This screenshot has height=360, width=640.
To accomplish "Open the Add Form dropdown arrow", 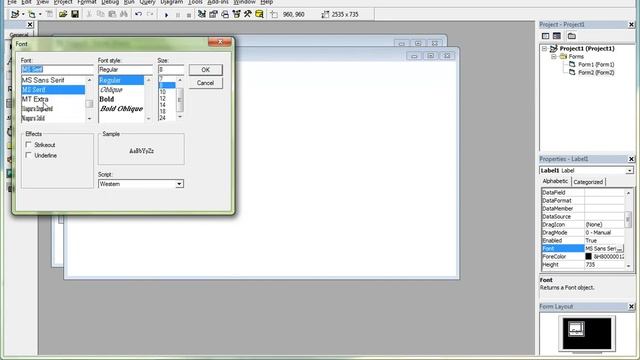I will [x=40, y=14].
